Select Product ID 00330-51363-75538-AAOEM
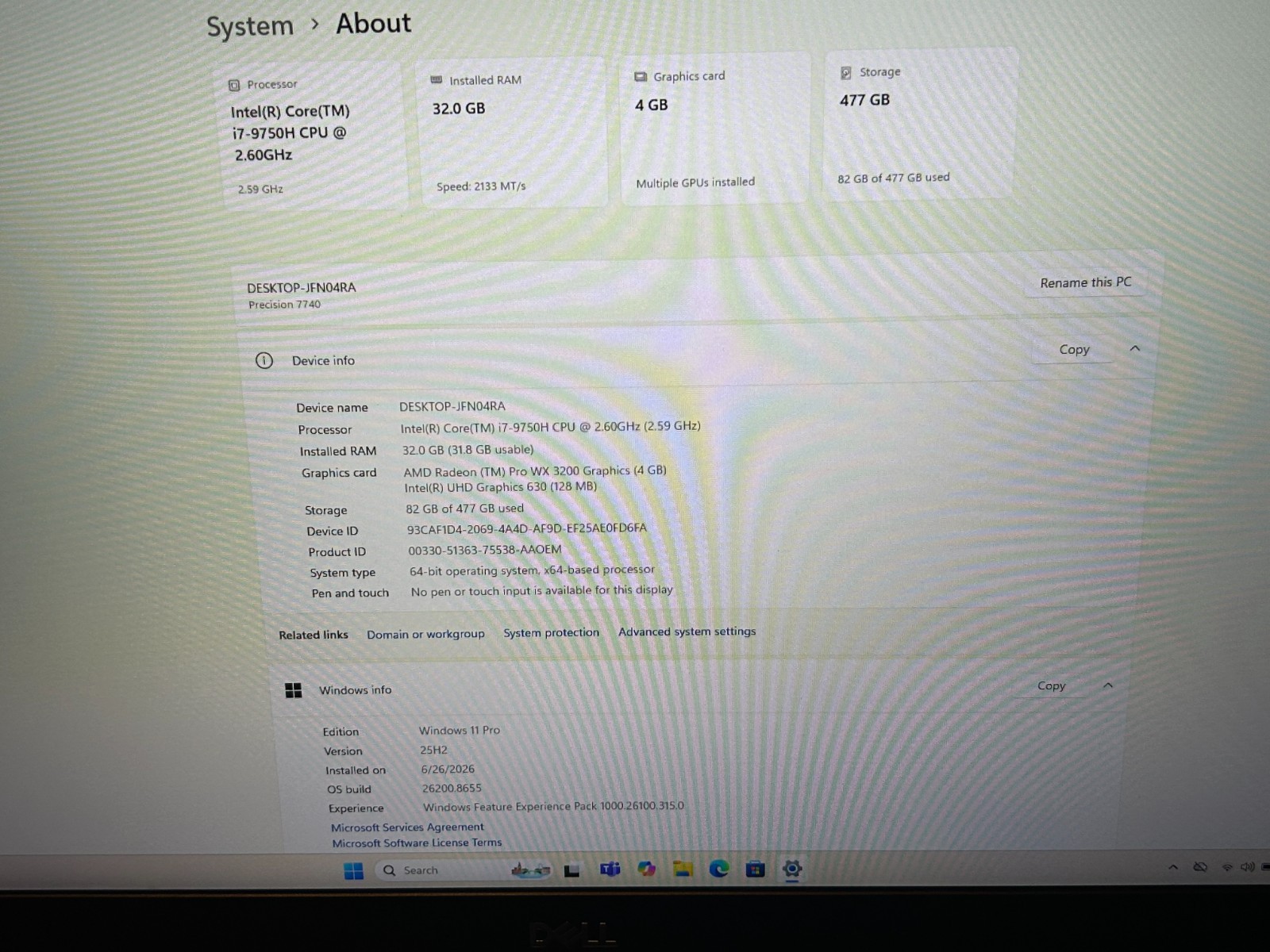The width and height of the screenshot is (1270, 952). click(485, 550)
